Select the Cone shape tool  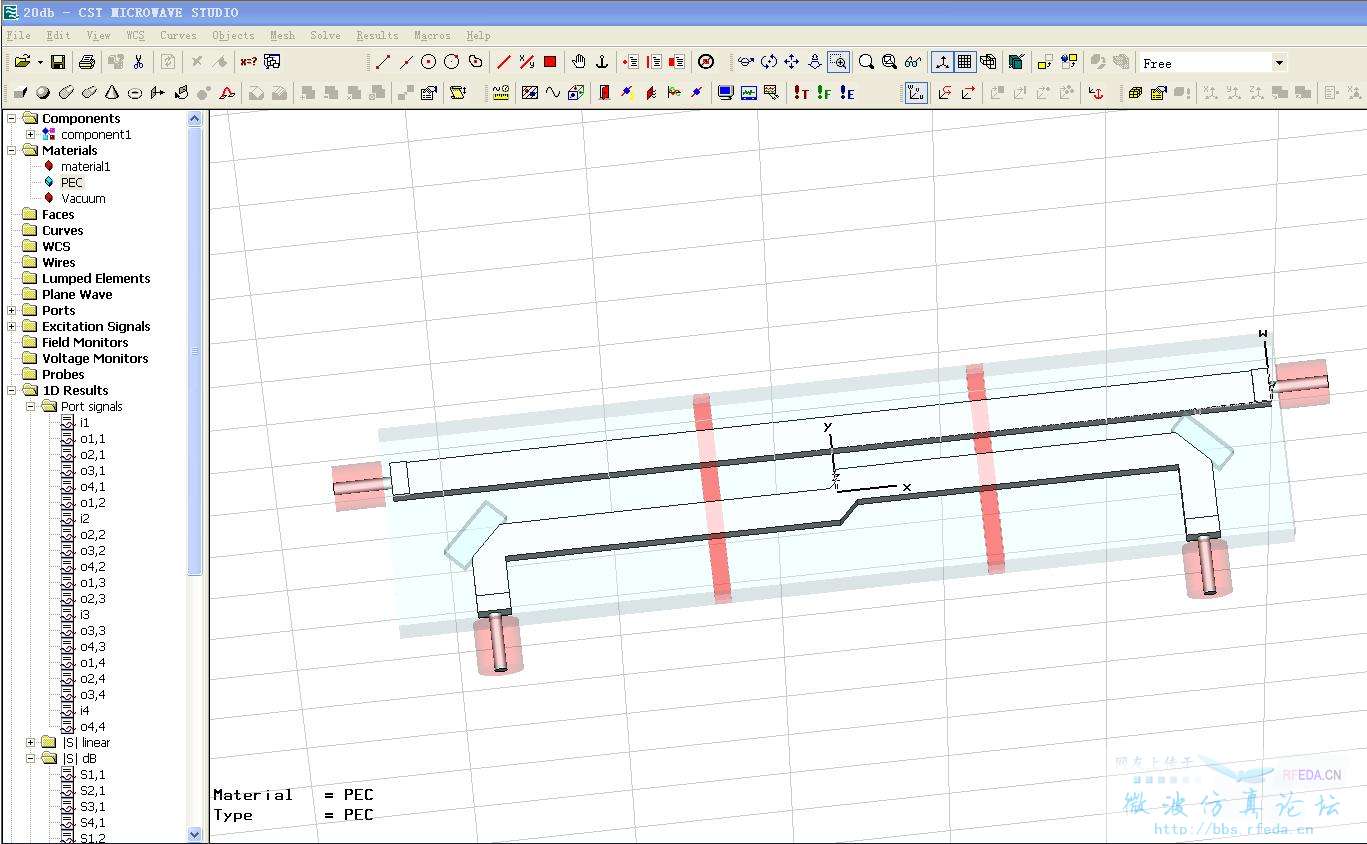(112, 93)
